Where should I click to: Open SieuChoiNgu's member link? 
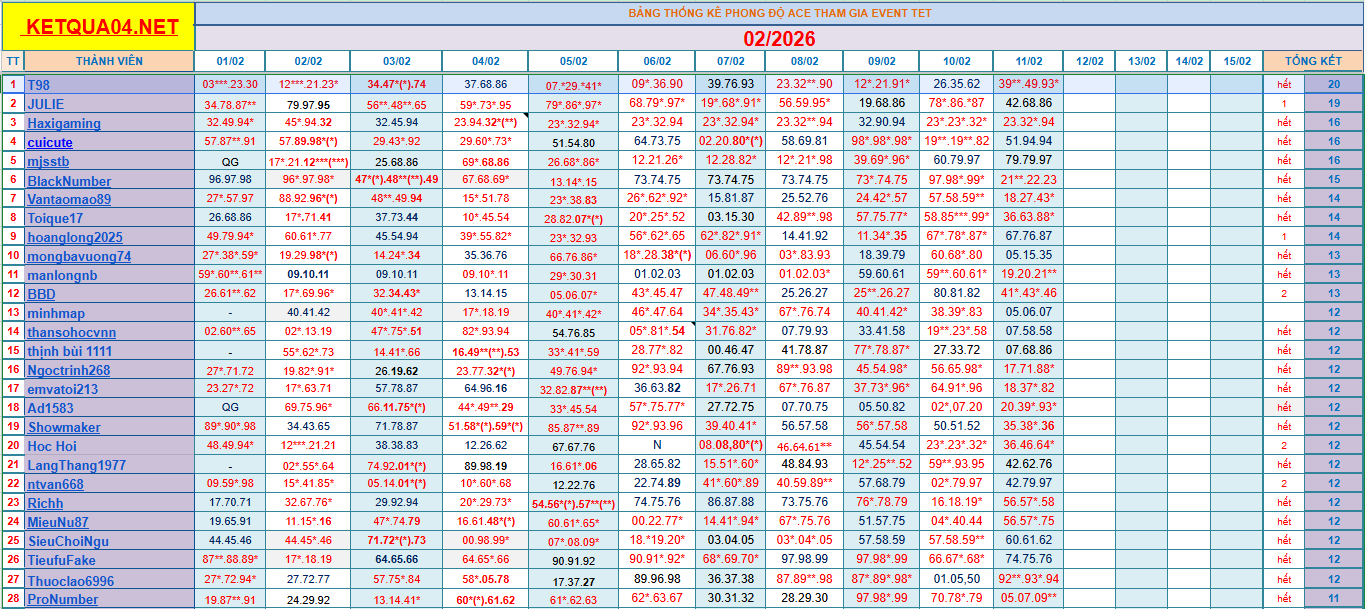point(68,541)
